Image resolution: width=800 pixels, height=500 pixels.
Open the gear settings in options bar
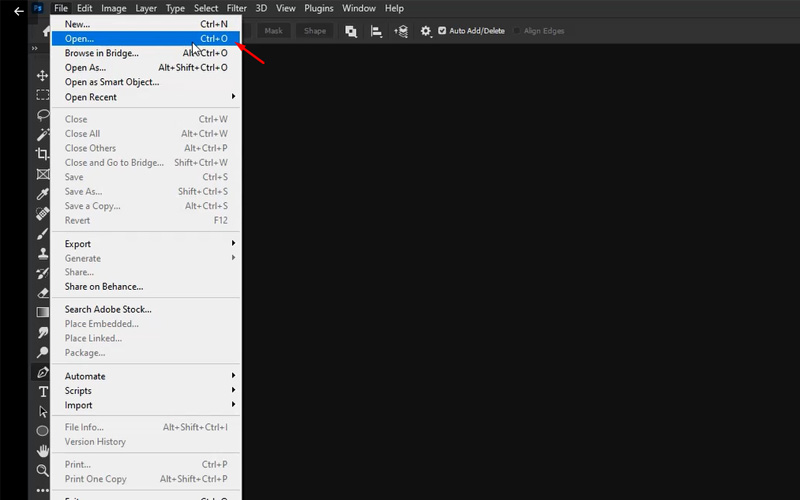pyautogui.click(x=426, y=31)
